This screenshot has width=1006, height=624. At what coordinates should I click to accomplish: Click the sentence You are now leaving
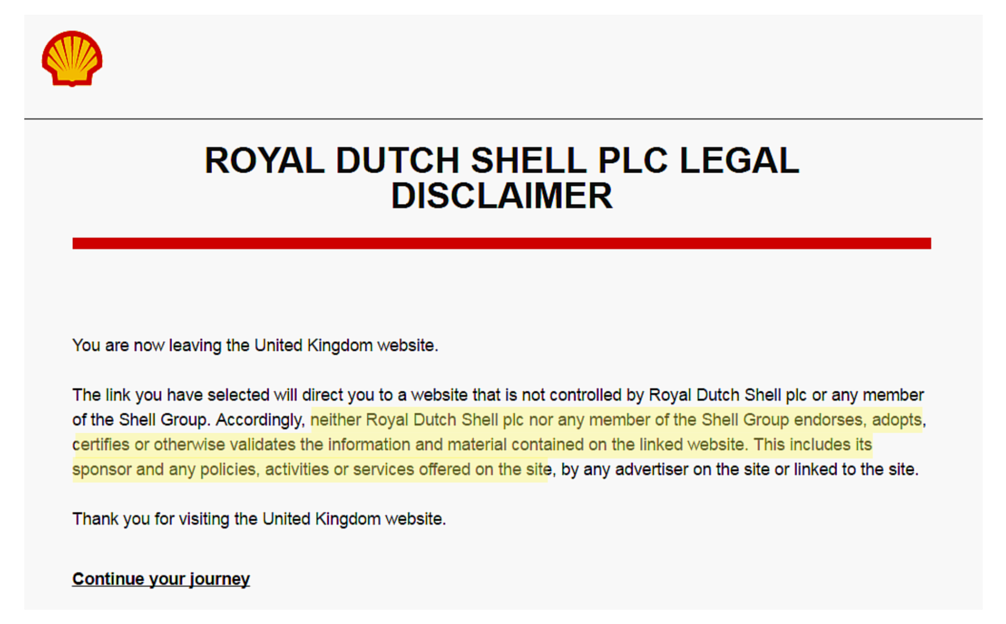click(255, 346)
